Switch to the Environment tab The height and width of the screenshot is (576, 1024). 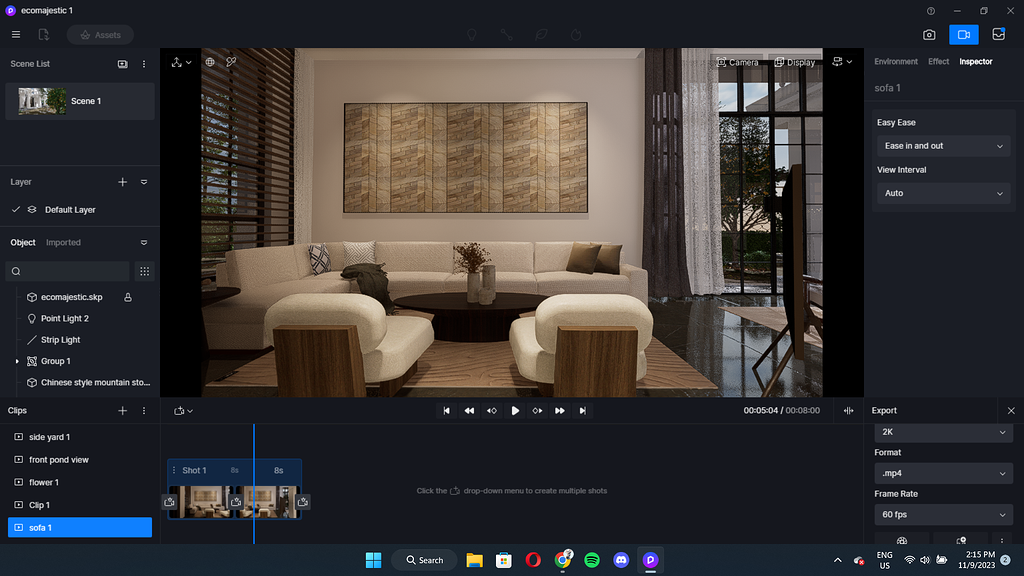tap(896, 61)
